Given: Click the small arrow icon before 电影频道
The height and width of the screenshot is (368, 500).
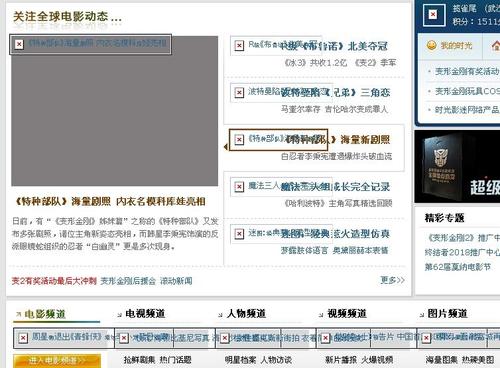Looking at the screenshot, I should (19, 314).
